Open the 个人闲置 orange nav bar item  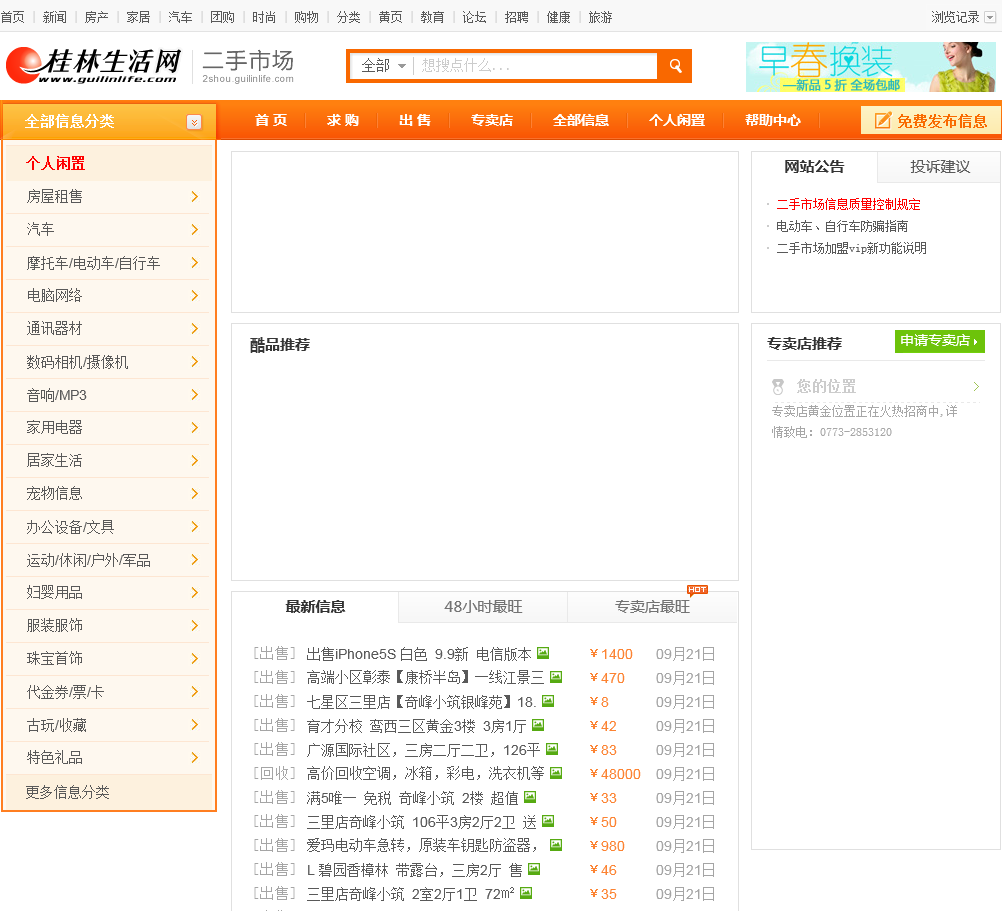676,120
